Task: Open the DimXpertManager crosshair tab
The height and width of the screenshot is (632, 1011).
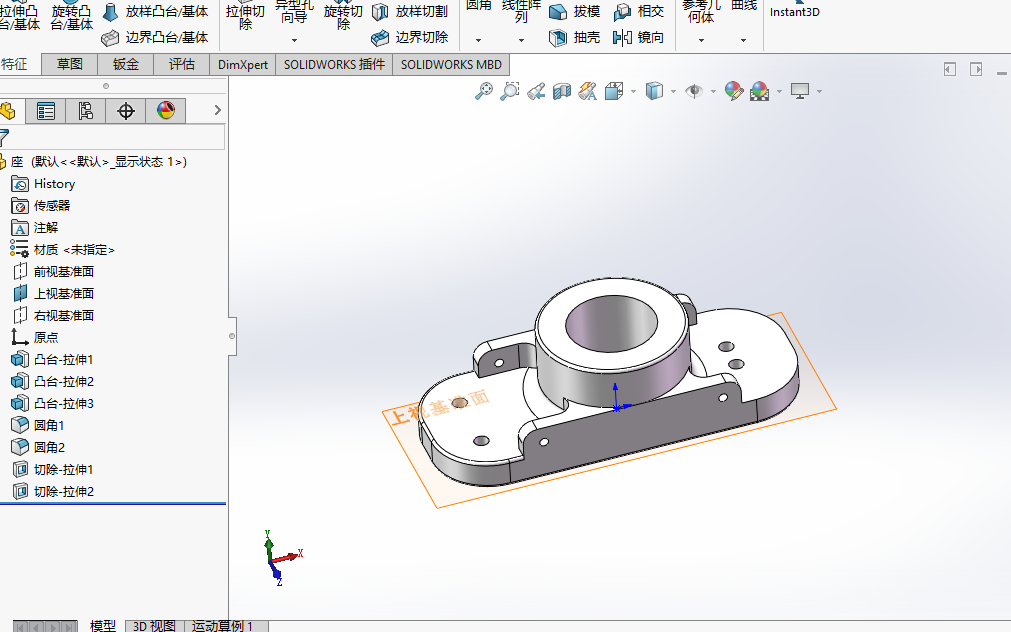Action: pyautogui.click(x=126, y=111)
